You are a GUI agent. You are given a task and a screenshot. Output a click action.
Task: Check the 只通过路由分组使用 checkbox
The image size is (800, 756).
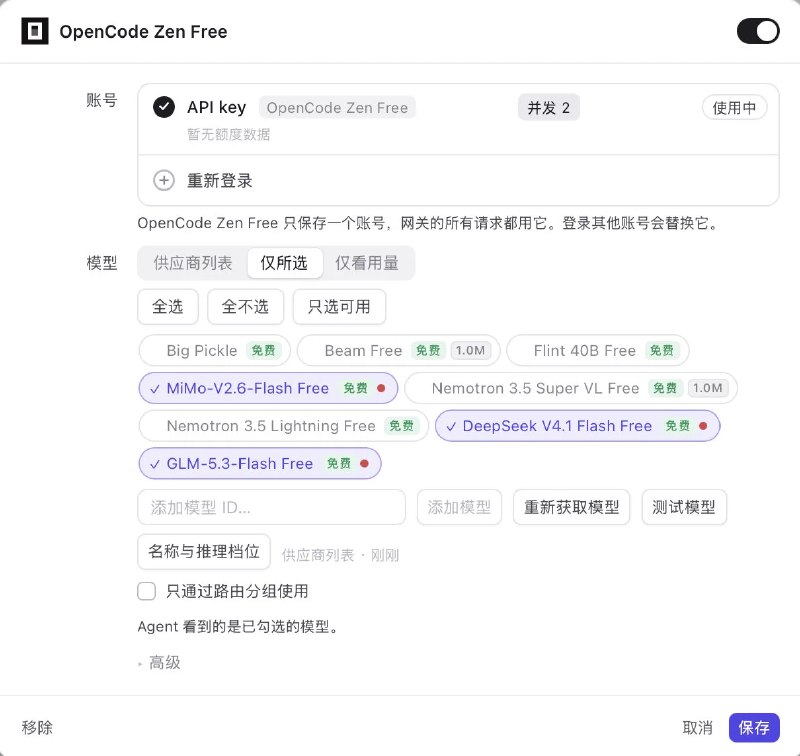click(146, 591)
